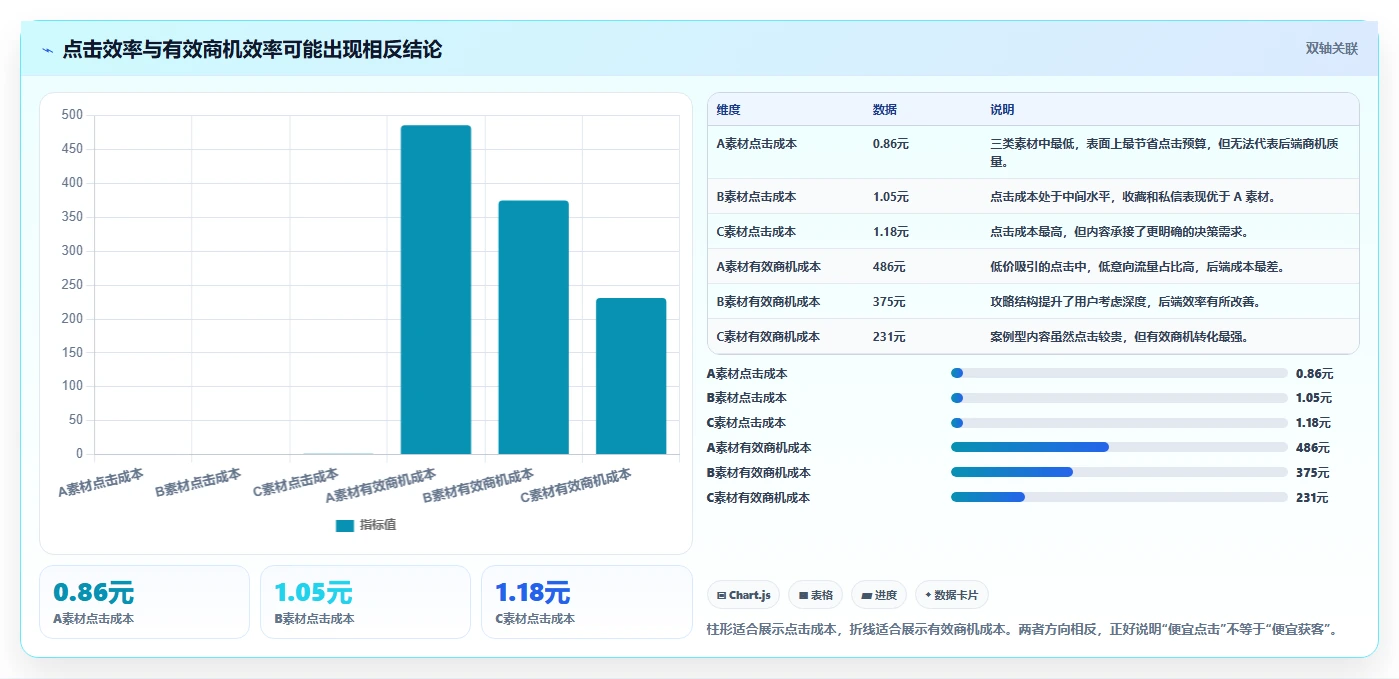Click the A素材有效商机成本 progress bar

[x=1119, y=447]
